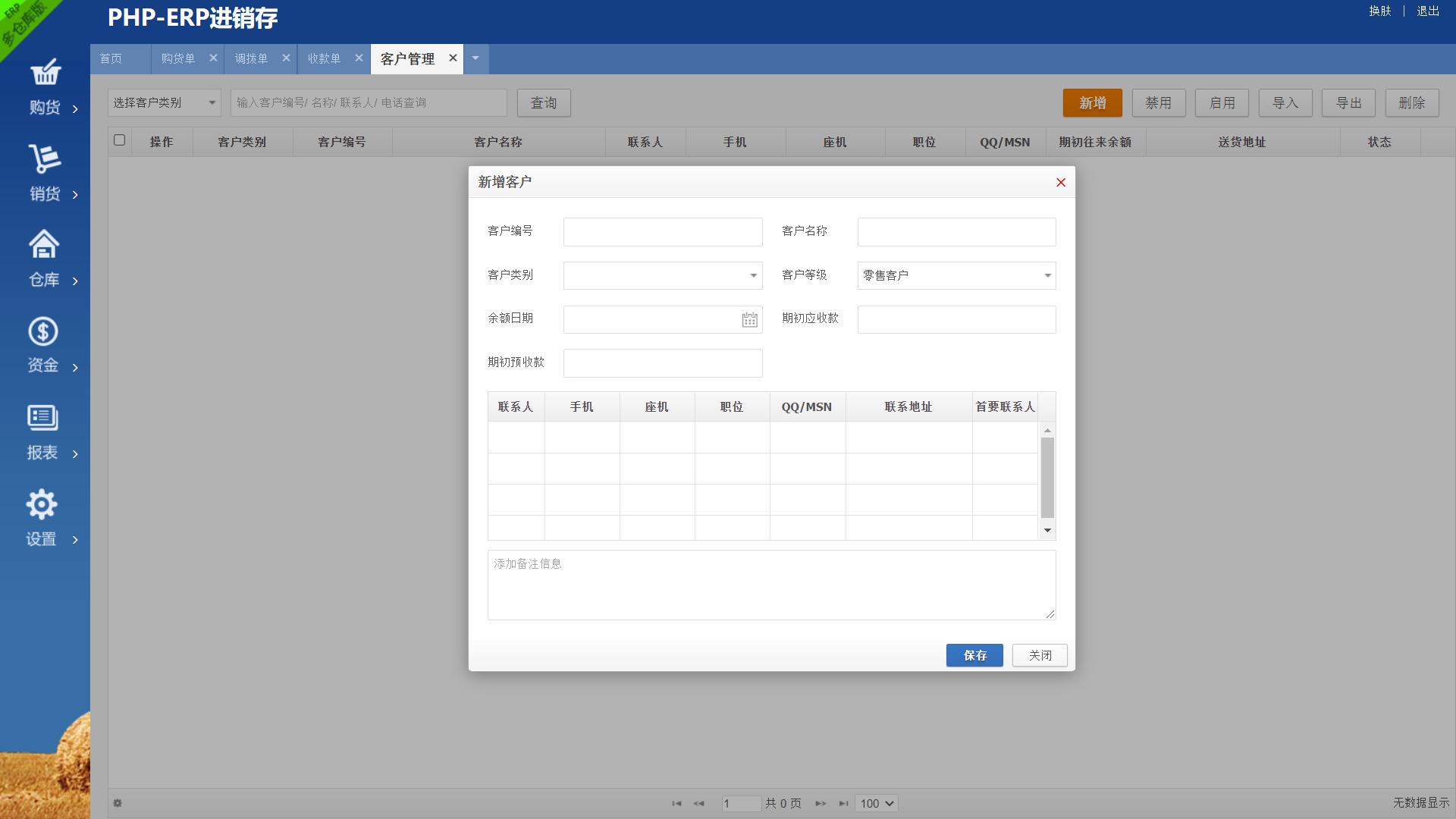
Task: Click inside the 添加备注信息 remarks field
Action: pos(770,584)
